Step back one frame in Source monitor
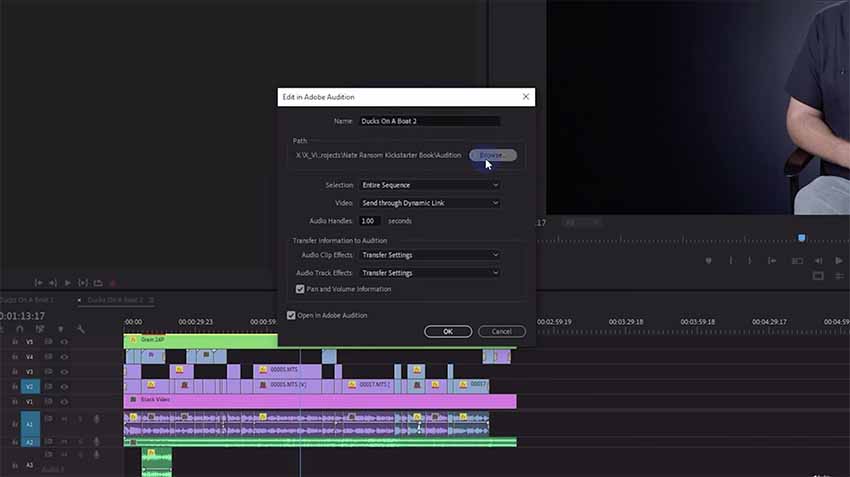The height and width of the screenshot is (477, 850). [x=53, y=283]
